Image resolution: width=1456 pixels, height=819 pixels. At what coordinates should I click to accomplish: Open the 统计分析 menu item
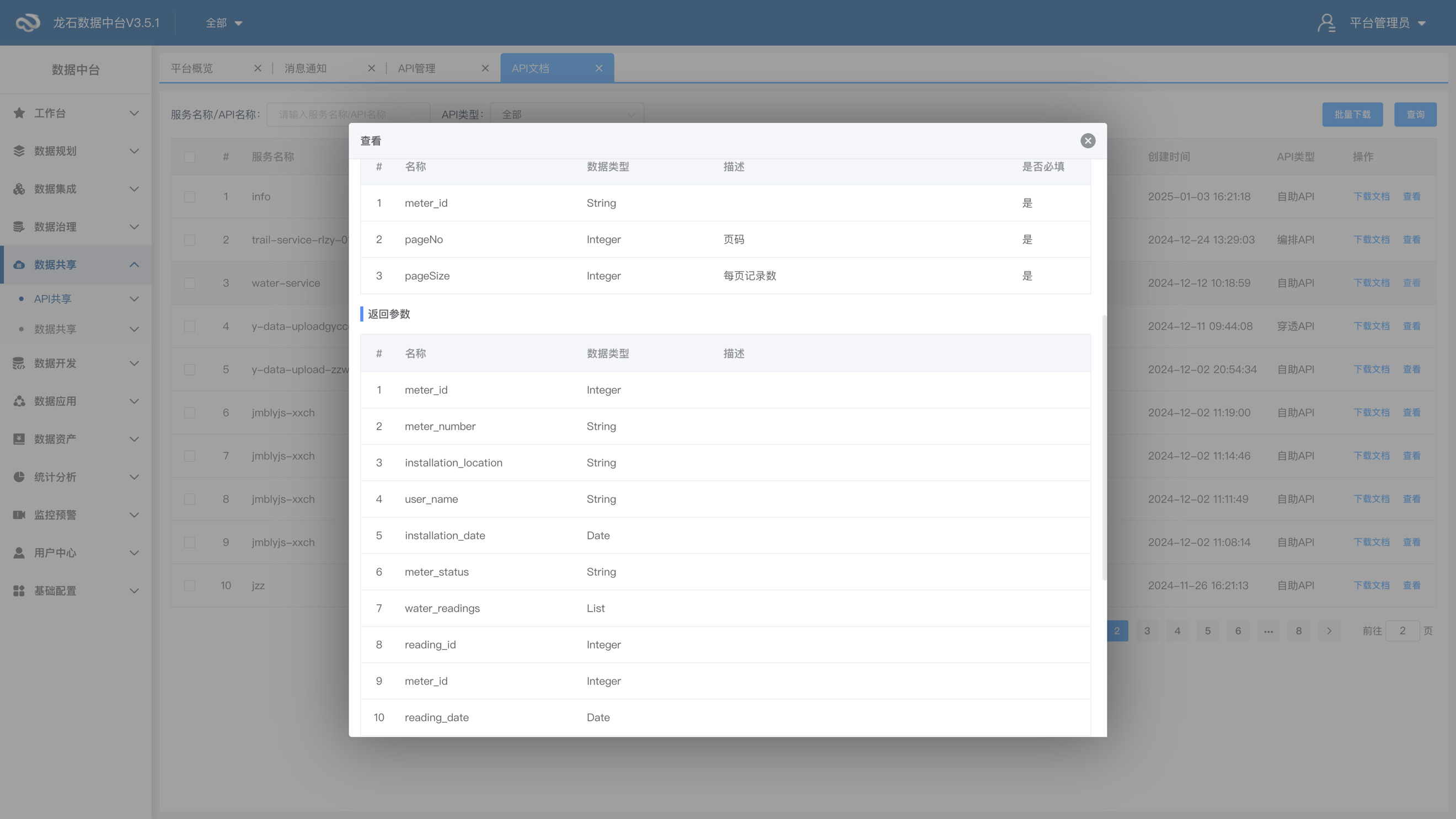click(x=76, y=477)
